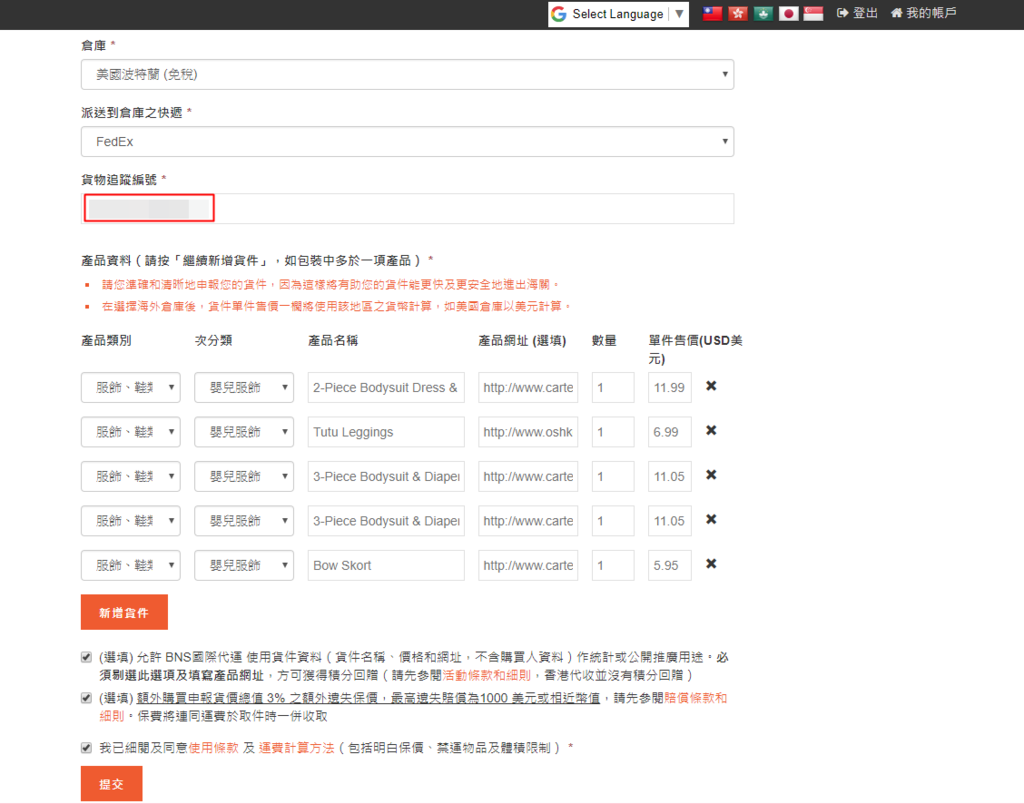
Task: Click the Hong Kong flag icon
Action: pos(738,14)
